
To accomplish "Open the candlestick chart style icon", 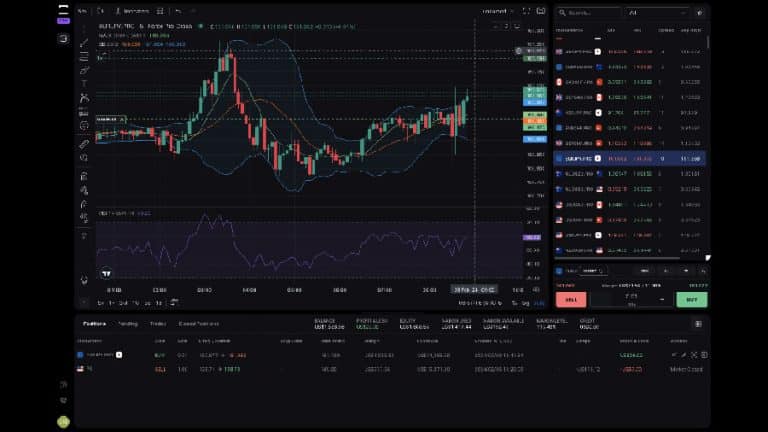I will click(x=100, y=11).
